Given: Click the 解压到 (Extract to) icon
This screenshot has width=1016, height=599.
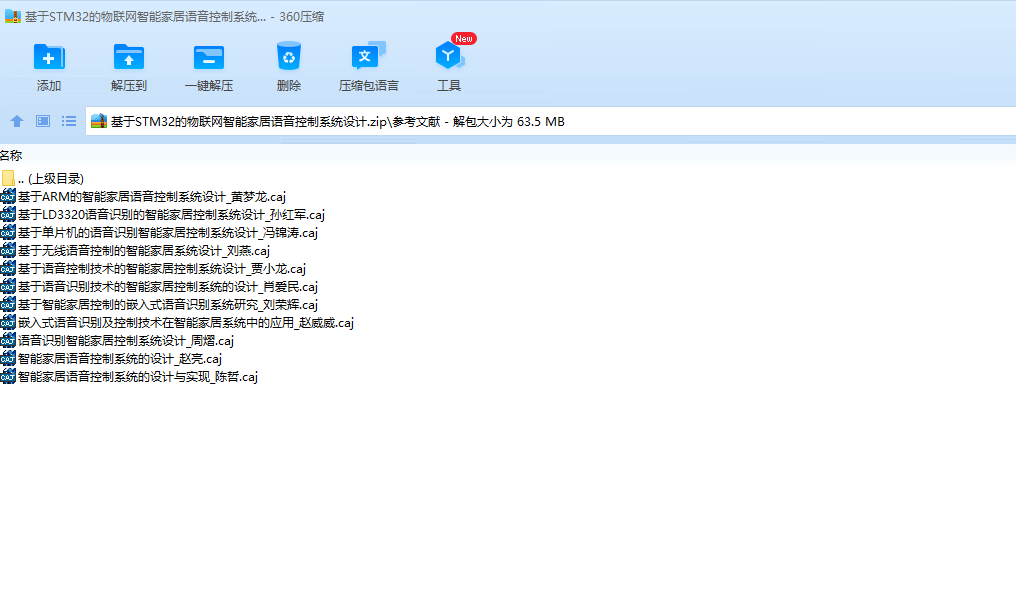Looking at the screenshot, I should click(x=128, y=57).
